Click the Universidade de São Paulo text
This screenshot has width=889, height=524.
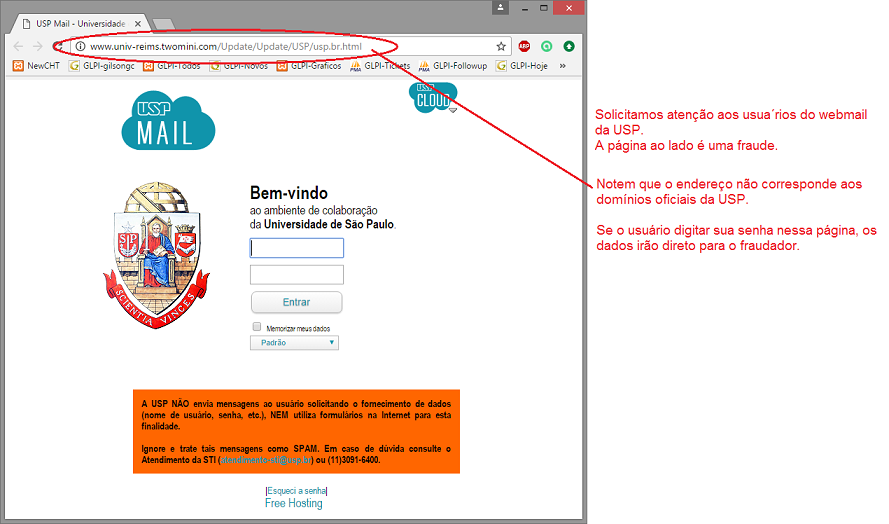click(329, 224)
